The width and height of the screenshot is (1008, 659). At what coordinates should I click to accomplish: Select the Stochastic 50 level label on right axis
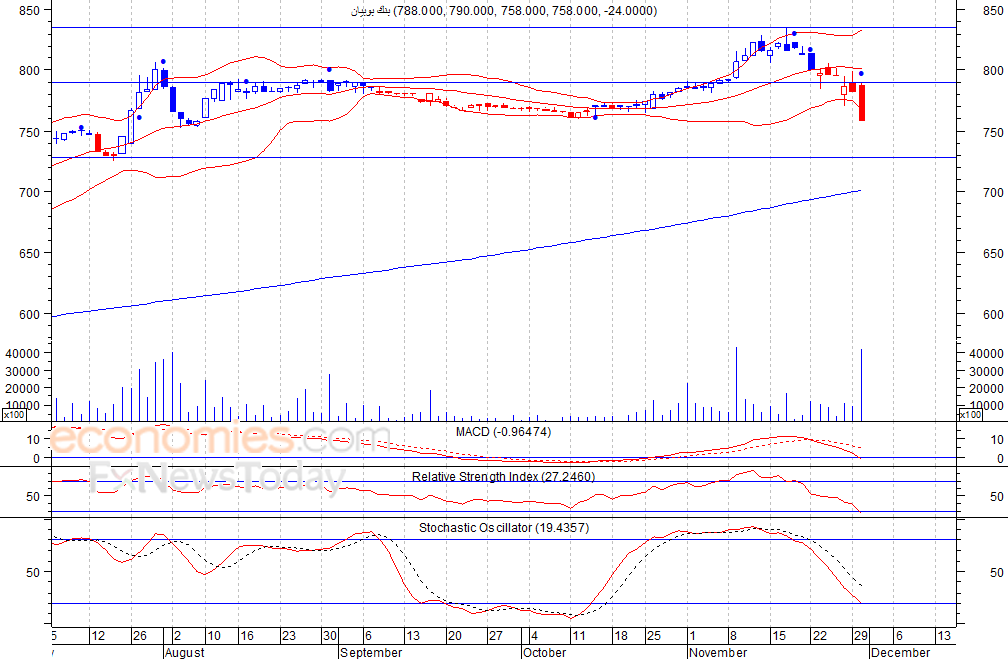[x=996, y=572]
